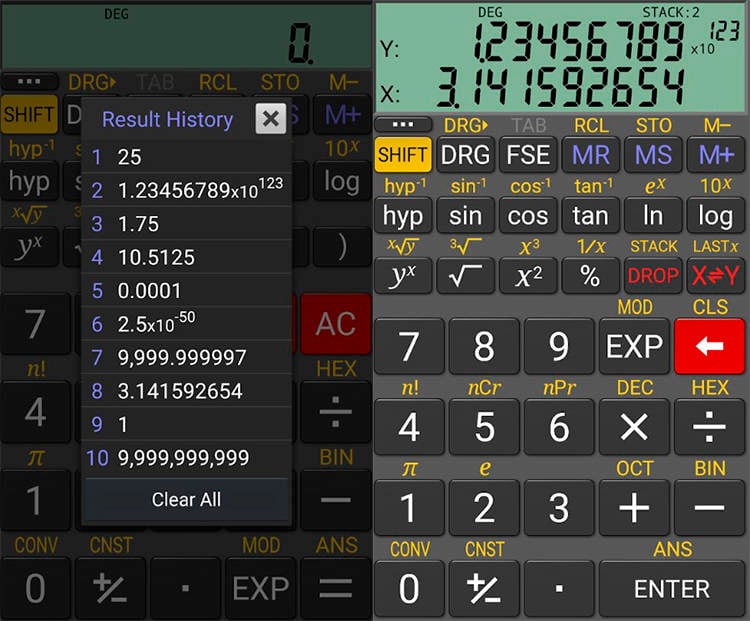Tap the square root key
The image size is (750, 621).
tap(465, 276)
